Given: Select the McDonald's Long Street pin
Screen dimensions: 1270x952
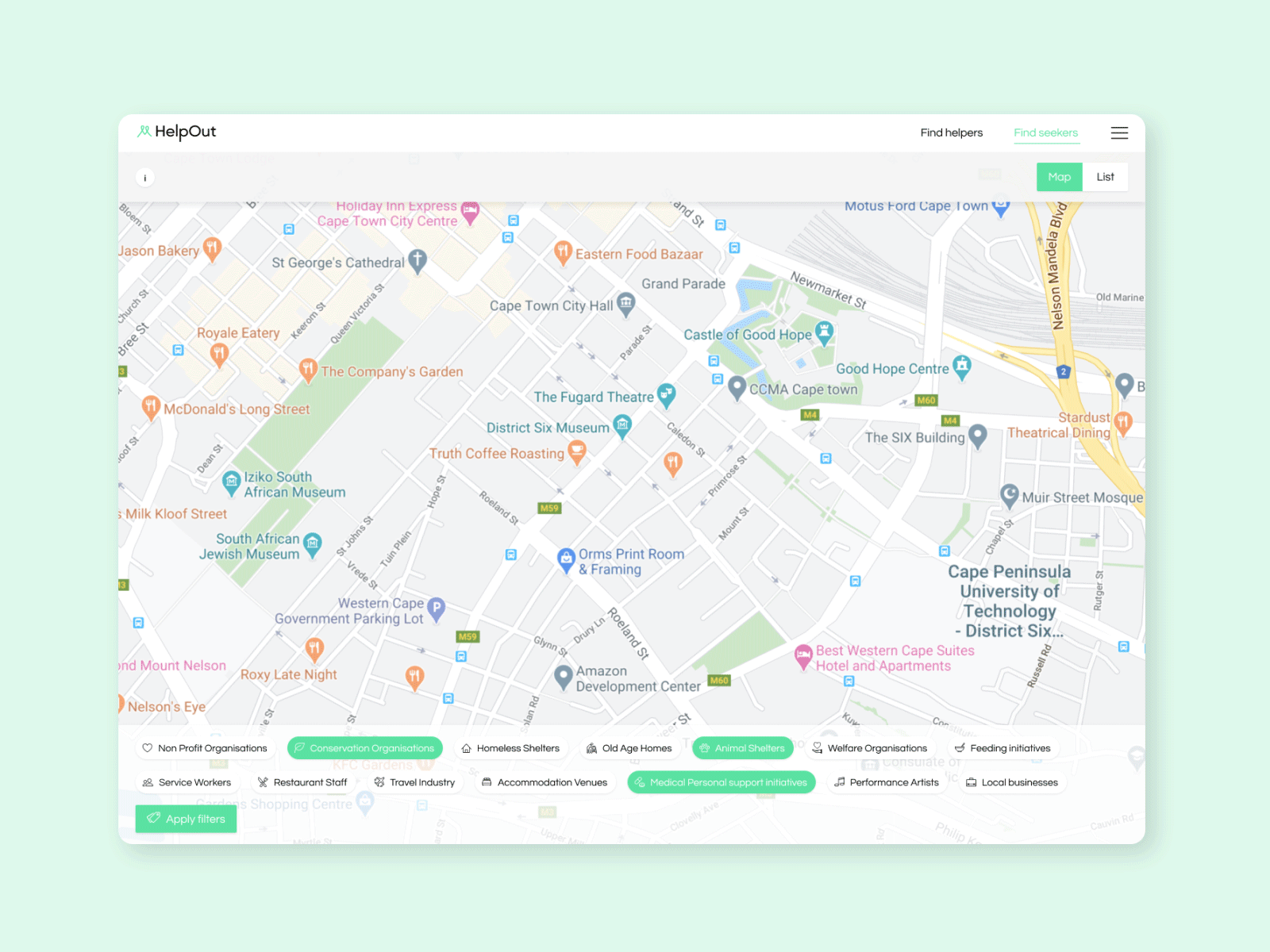Looking at the screenshot, I should coord(151,408).
